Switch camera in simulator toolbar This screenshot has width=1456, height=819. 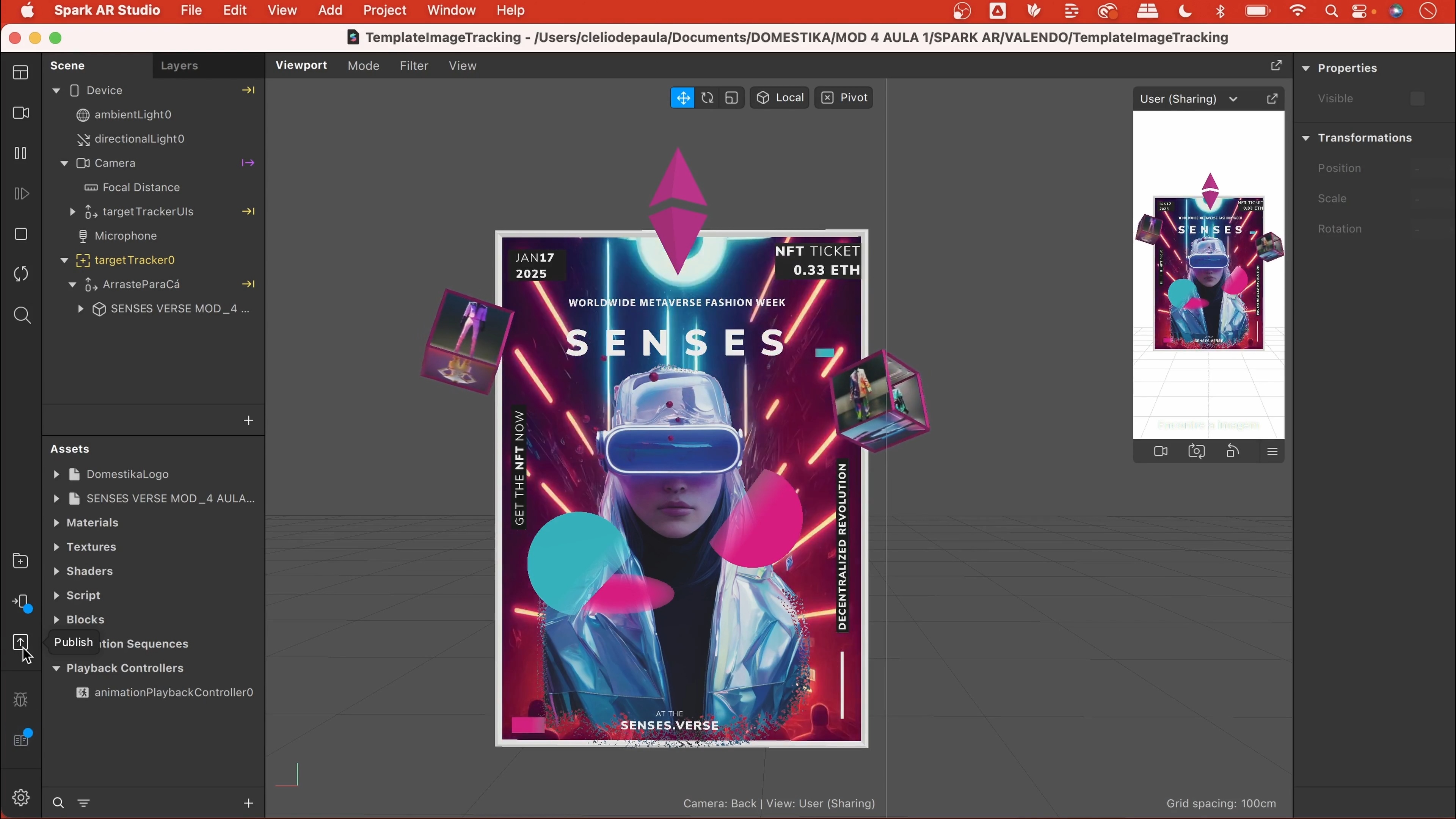click(1197, 451)
